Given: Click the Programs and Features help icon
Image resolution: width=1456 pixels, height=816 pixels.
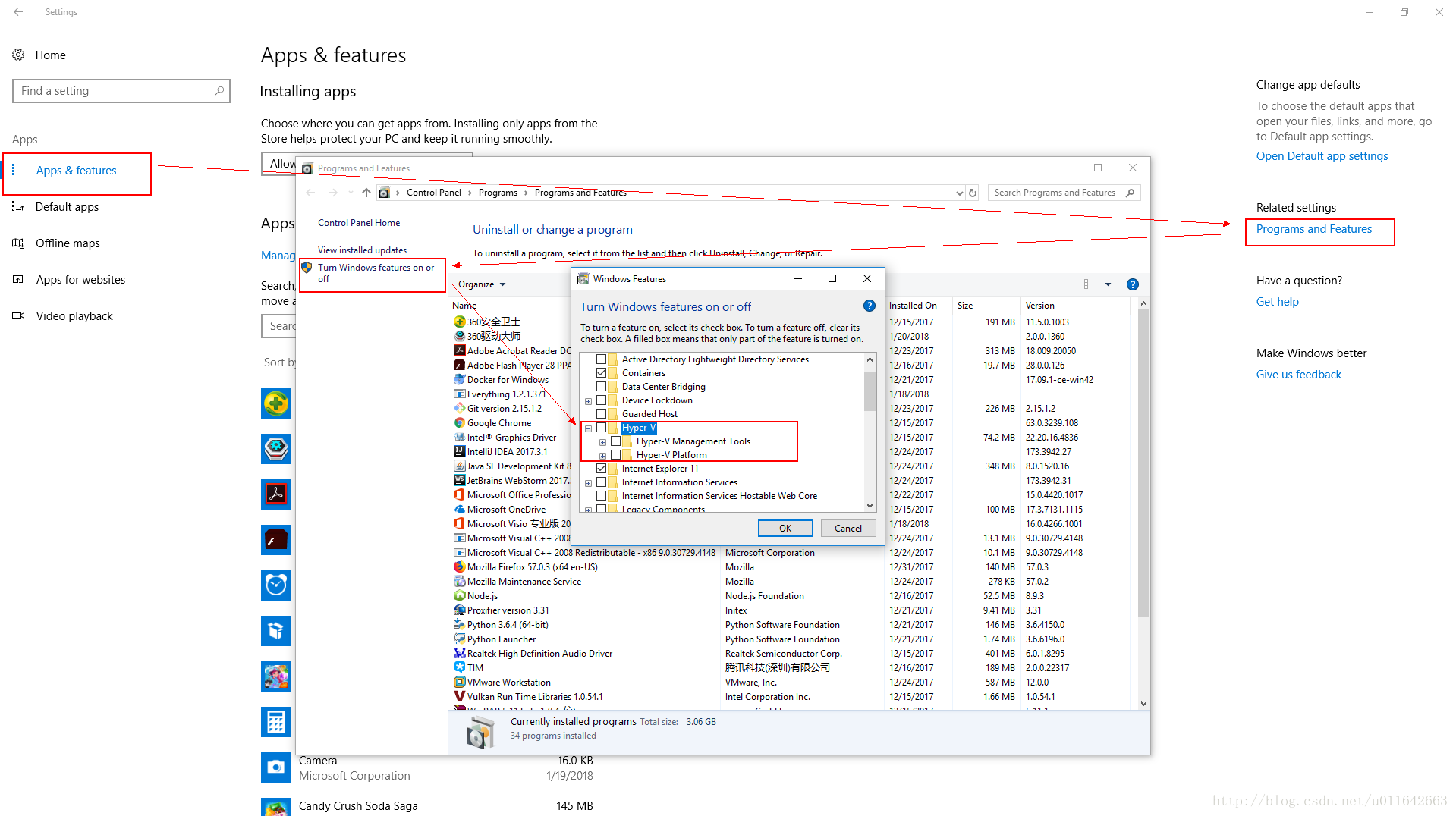Looking at the screenshot, I should [x=1132, y=284].
